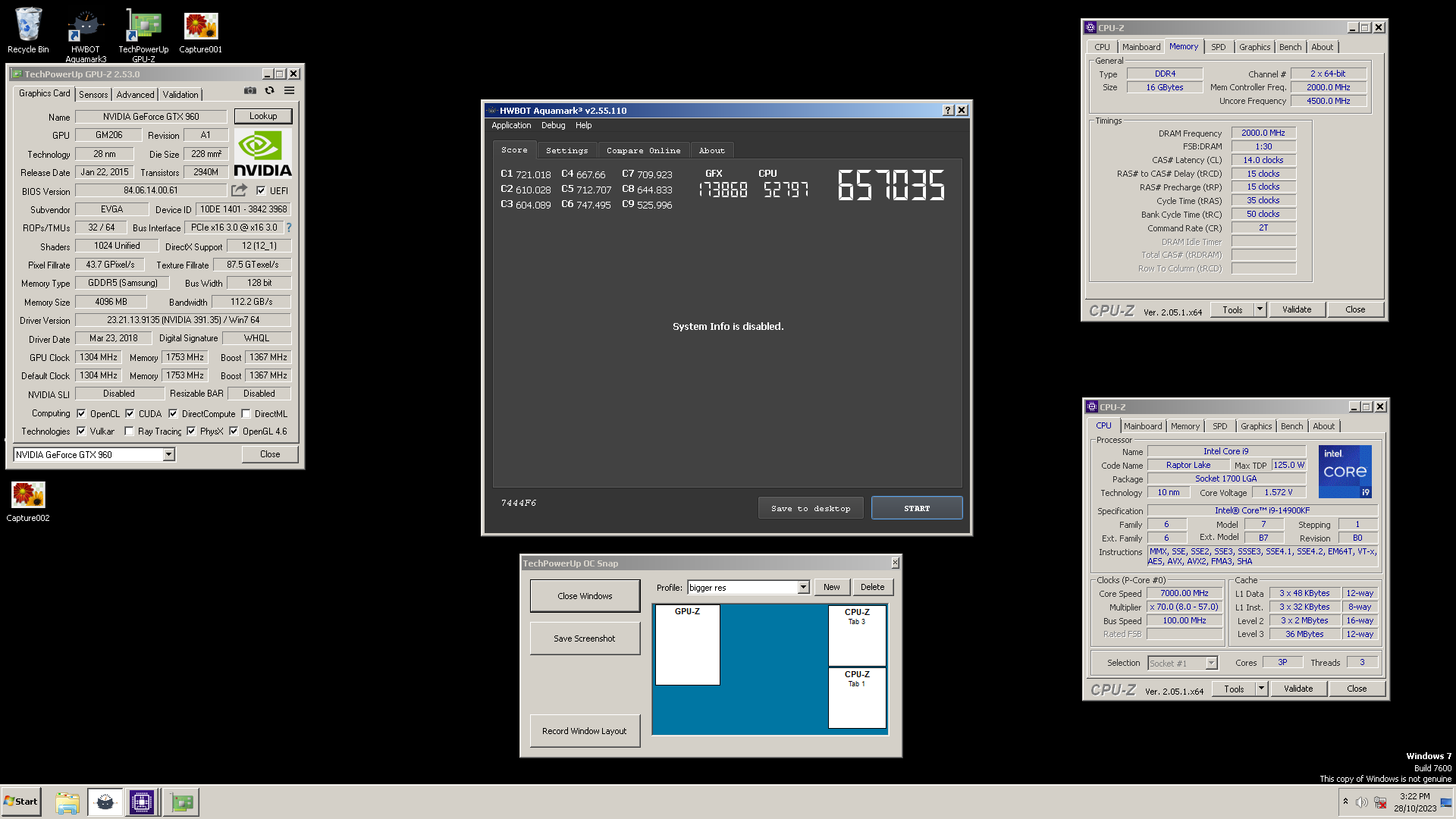The width and height of the screenshot is (1456, 819).
Task: Switch to the HWBOT Aquamark taskbar icon
Action: click(x=105, y=802)
